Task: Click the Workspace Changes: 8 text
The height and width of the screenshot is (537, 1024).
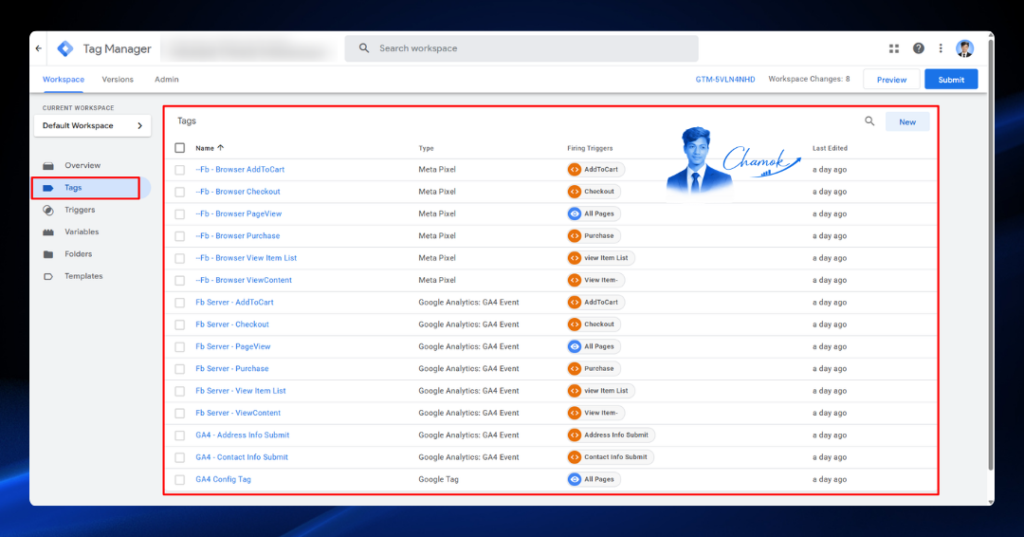Action: 808,79
